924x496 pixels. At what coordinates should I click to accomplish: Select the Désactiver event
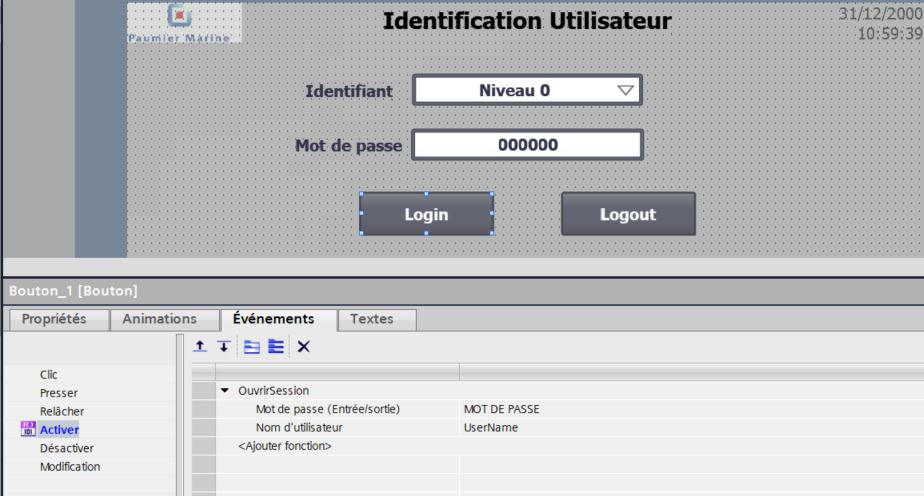tap(66, 448)
